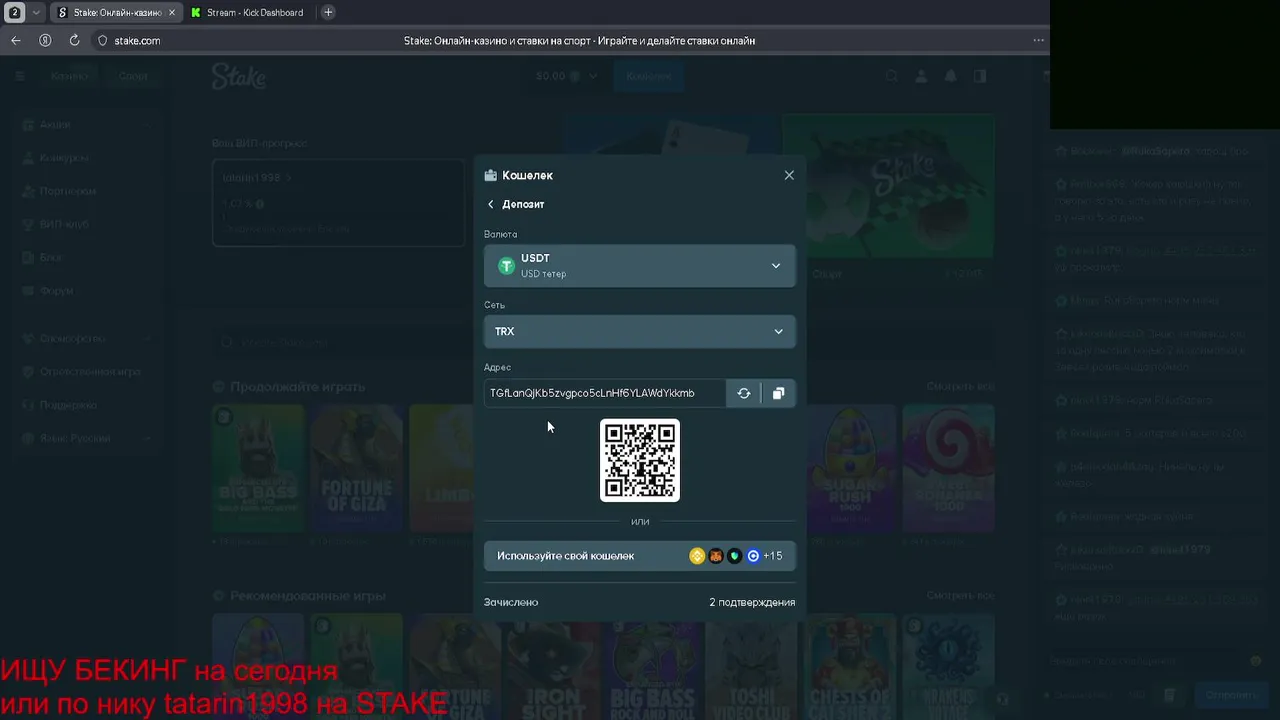Open the balance dropdown showing $0.00
This screenshot has width=1280, height=720.
tap(566, 76)
